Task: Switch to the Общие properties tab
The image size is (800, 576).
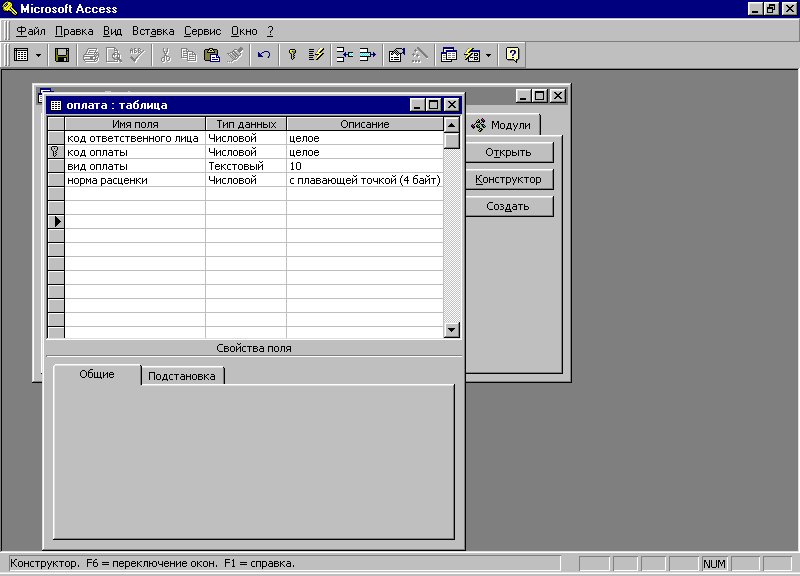Action: (96, 374)
